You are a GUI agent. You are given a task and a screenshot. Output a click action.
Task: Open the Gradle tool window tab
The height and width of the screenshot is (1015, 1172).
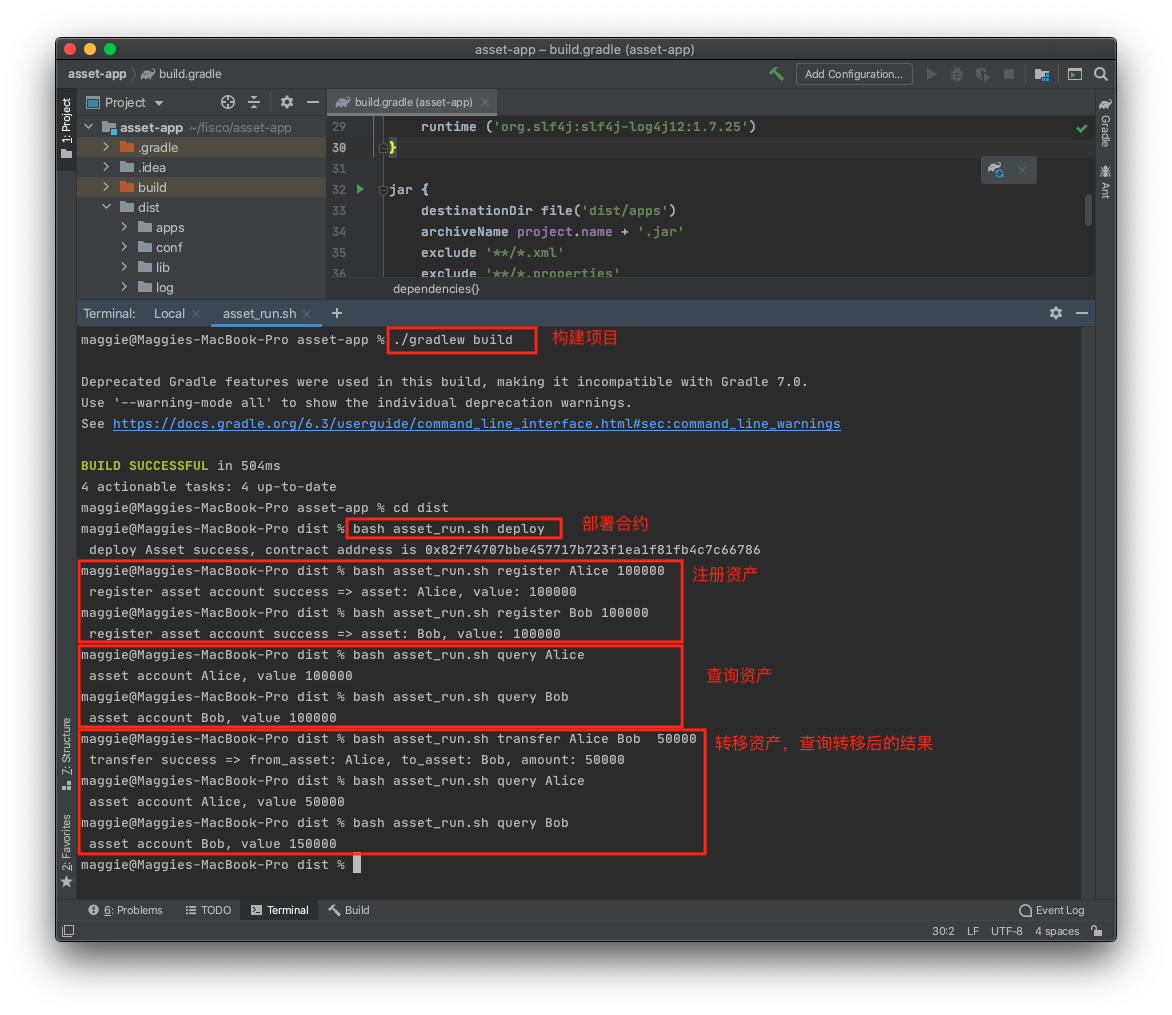click(x=1105, y=122)
